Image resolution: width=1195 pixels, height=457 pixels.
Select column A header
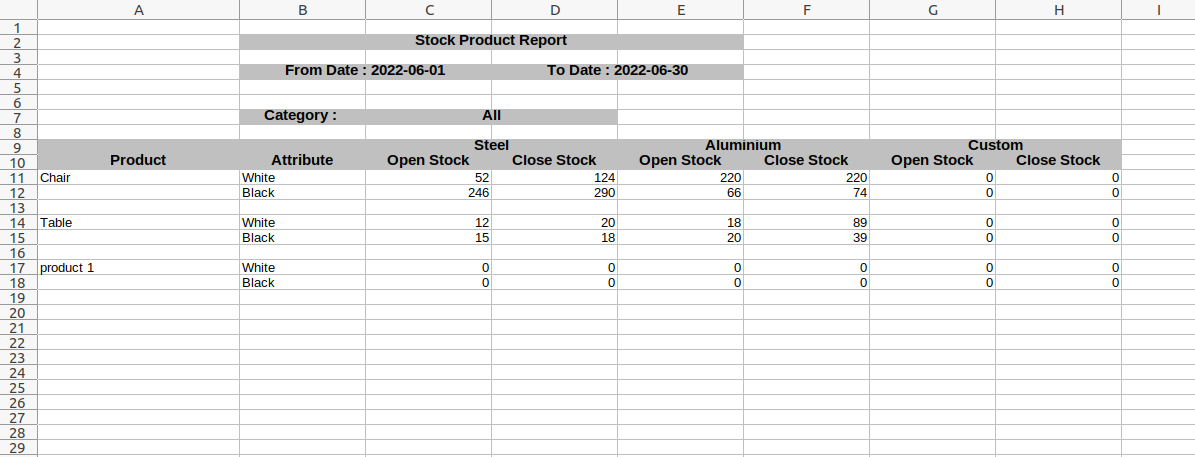click(x=138, y=10)
